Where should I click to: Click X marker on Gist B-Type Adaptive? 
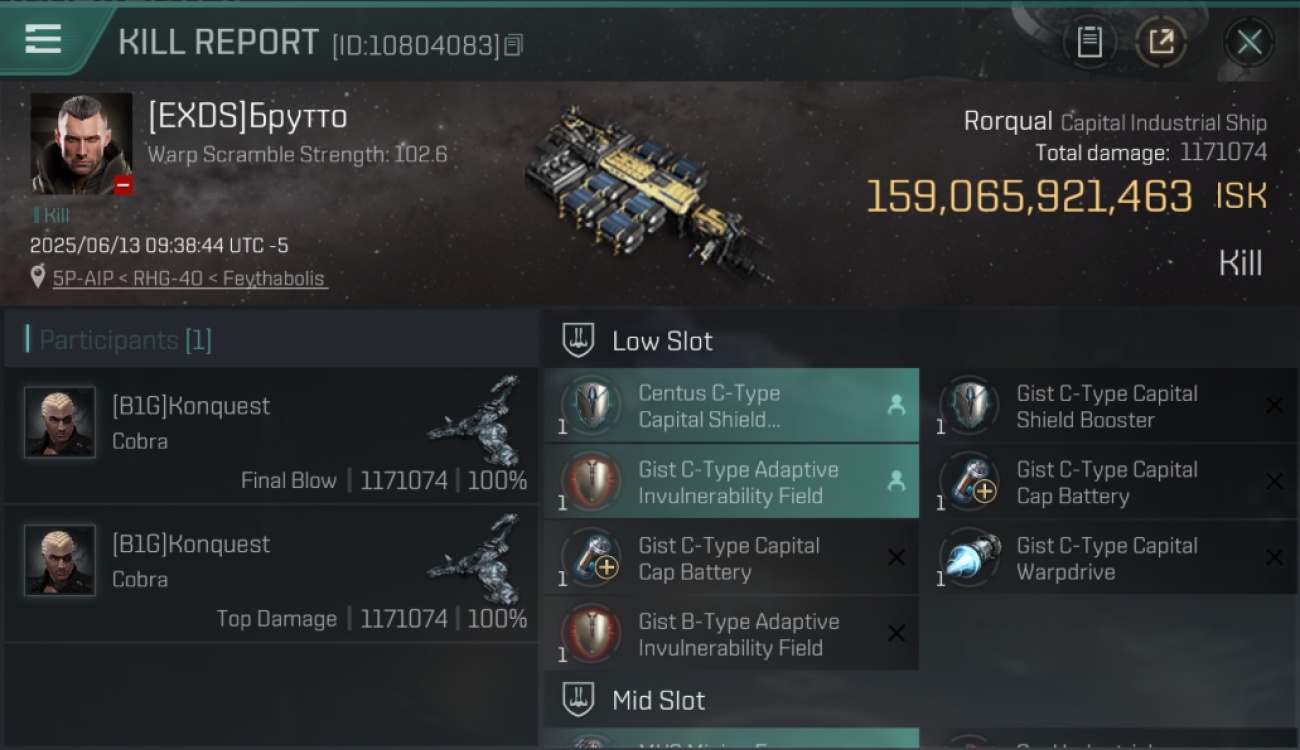(x=896, y=633)
